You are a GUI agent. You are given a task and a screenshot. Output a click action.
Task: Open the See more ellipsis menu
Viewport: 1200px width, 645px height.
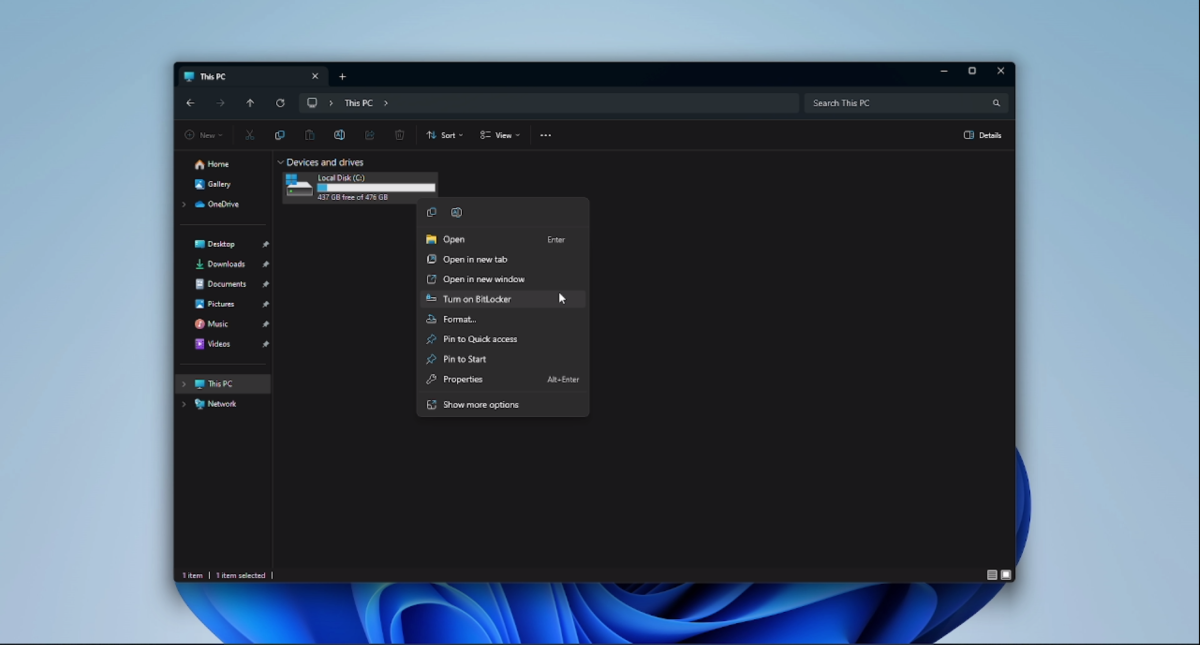tap(545, 135)
